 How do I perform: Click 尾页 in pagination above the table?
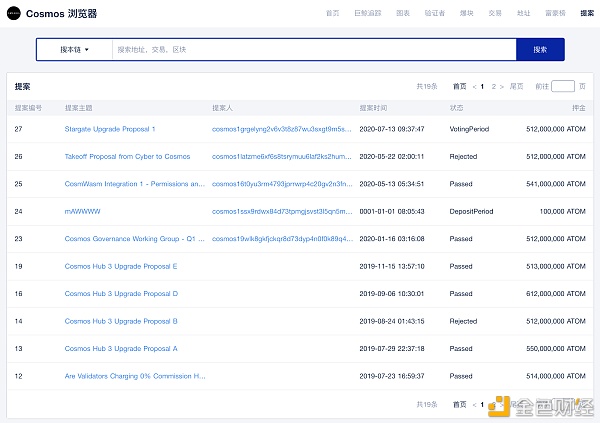tap(516, 87)
